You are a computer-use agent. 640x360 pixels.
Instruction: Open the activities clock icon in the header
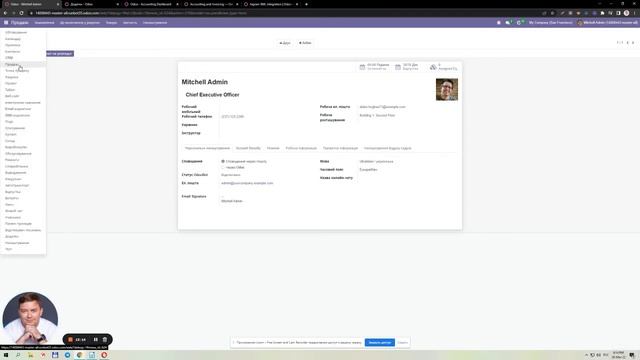519,22
